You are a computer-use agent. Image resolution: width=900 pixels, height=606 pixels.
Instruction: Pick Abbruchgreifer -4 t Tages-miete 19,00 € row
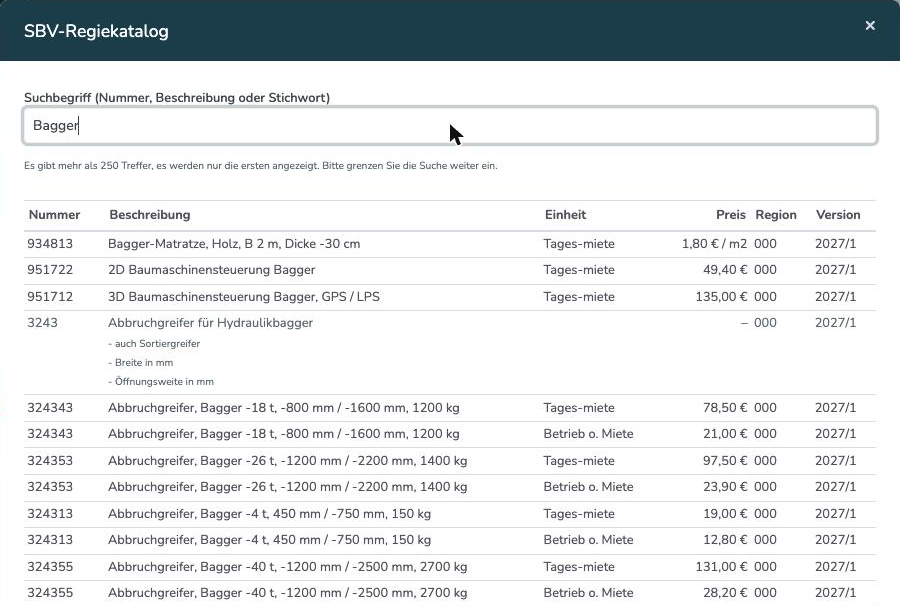tap(450, 514)
